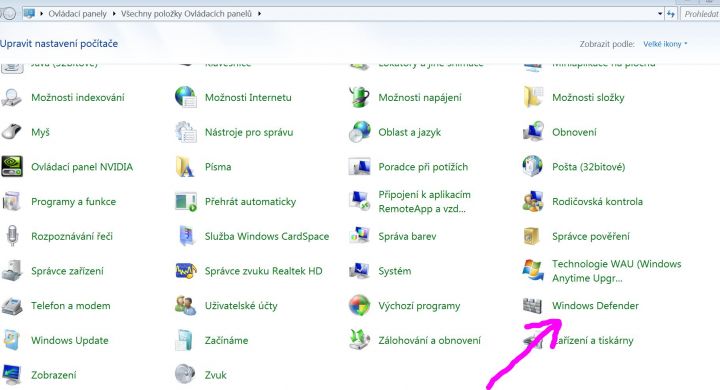Click the Správce pověření vault icon
720x390 pixels.
(x=532, y=236)
